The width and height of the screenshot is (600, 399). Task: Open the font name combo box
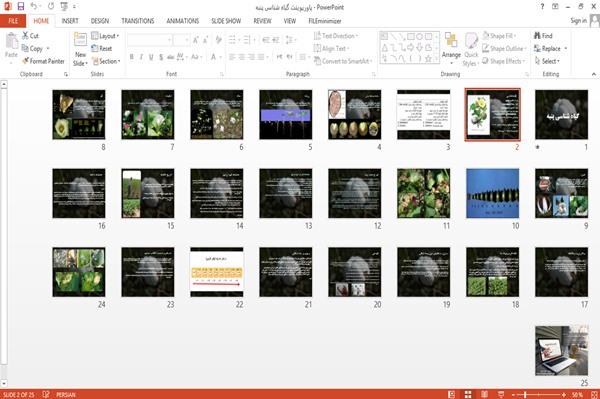pyautogui.click(x=149, y=40)
